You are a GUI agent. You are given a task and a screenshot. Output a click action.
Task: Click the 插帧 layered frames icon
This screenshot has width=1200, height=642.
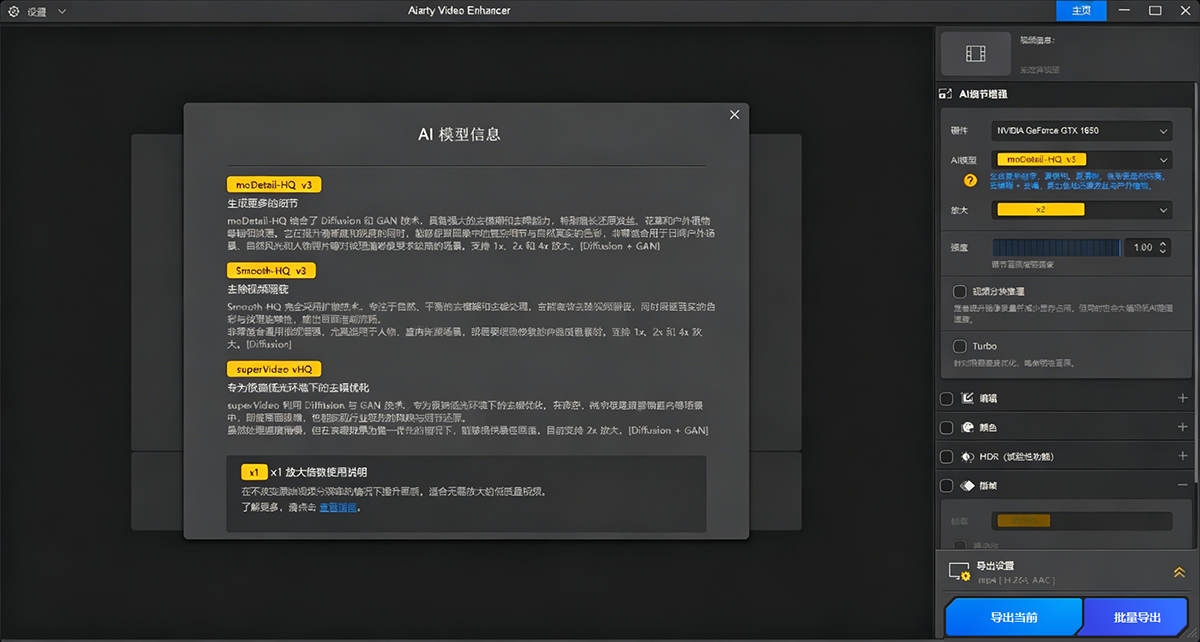tap(967, 485)
